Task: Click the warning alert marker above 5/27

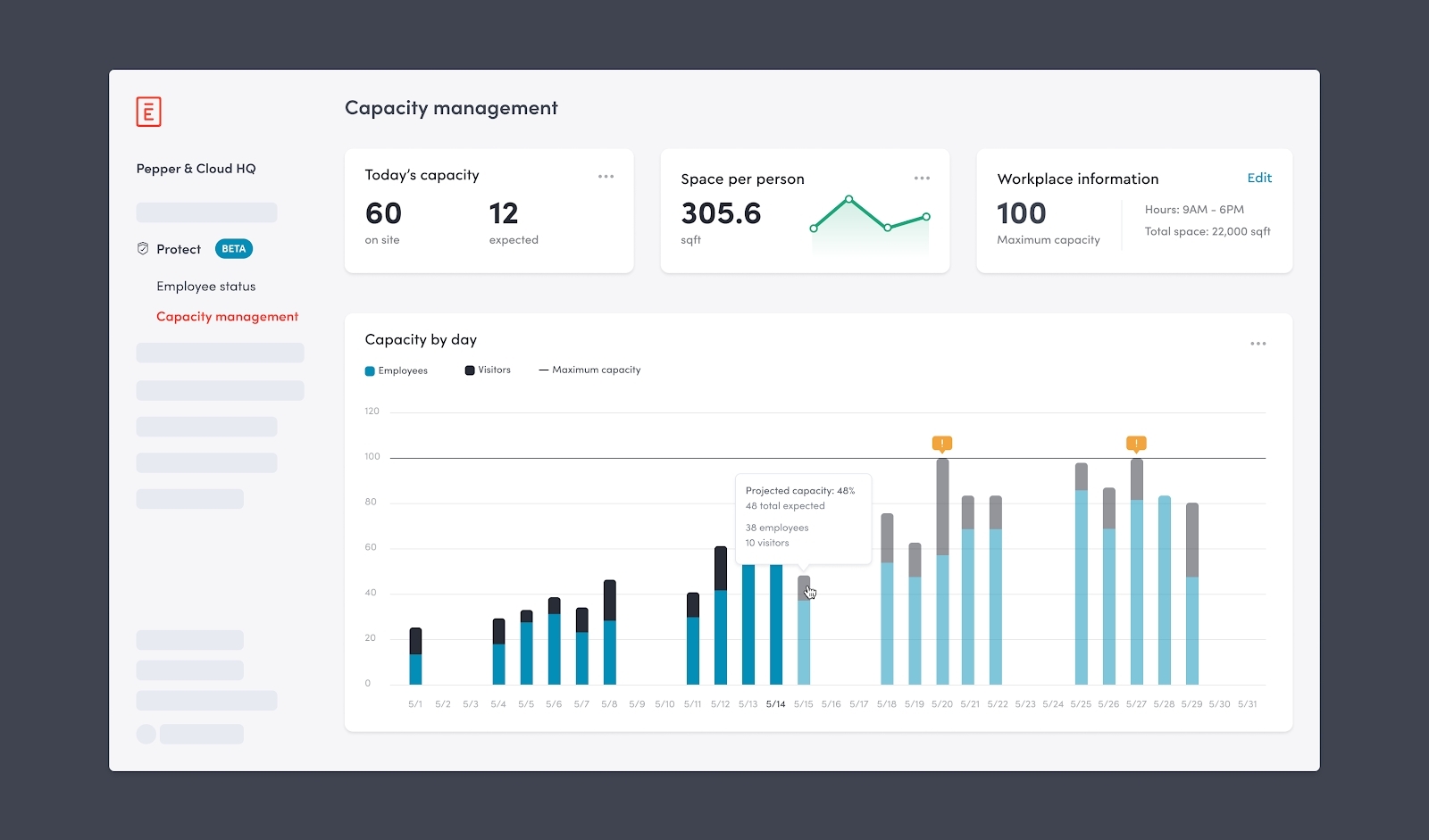Action: [1136, 443]
